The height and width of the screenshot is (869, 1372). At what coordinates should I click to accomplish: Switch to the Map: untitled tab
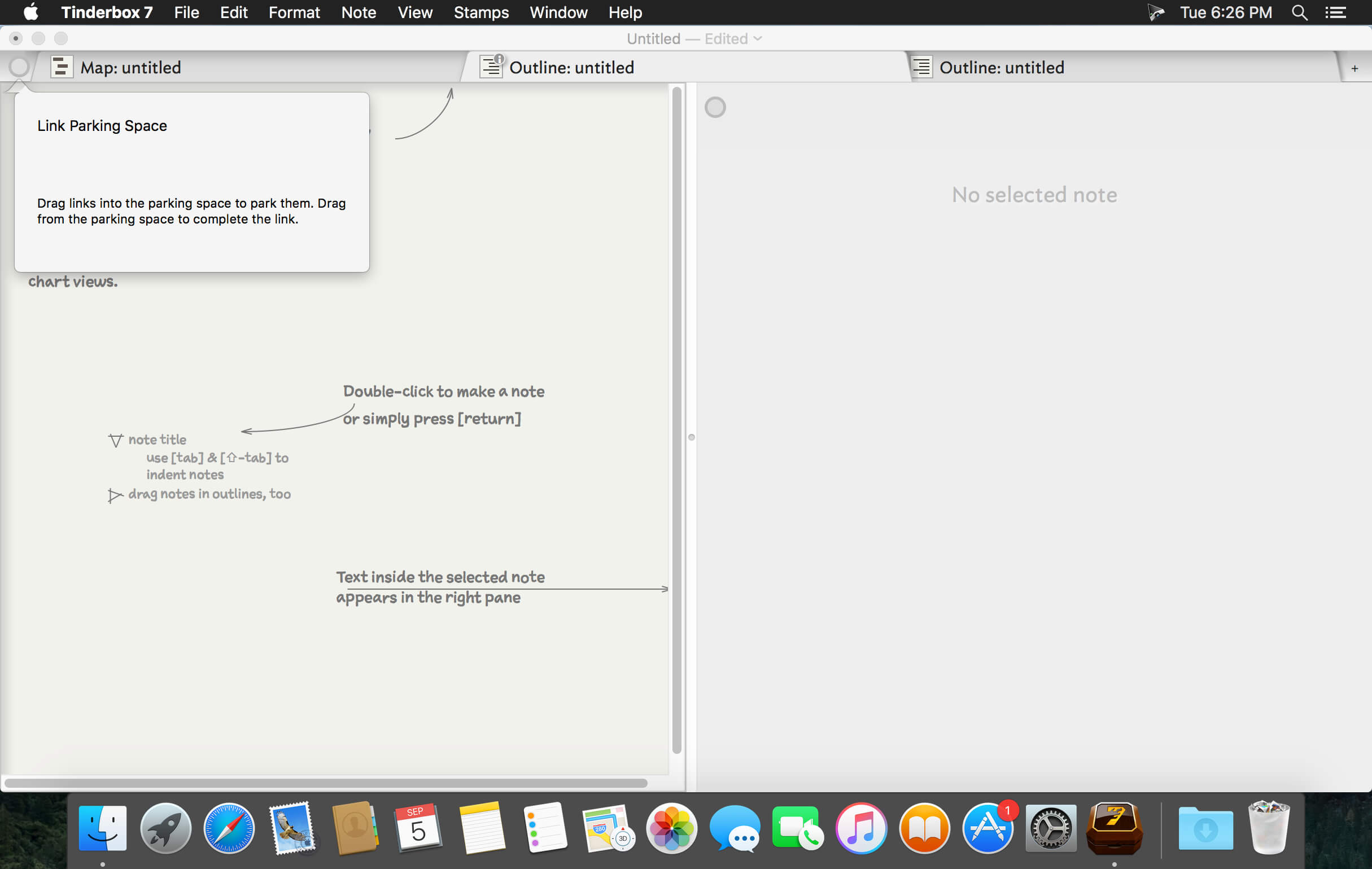pos(130,67)
